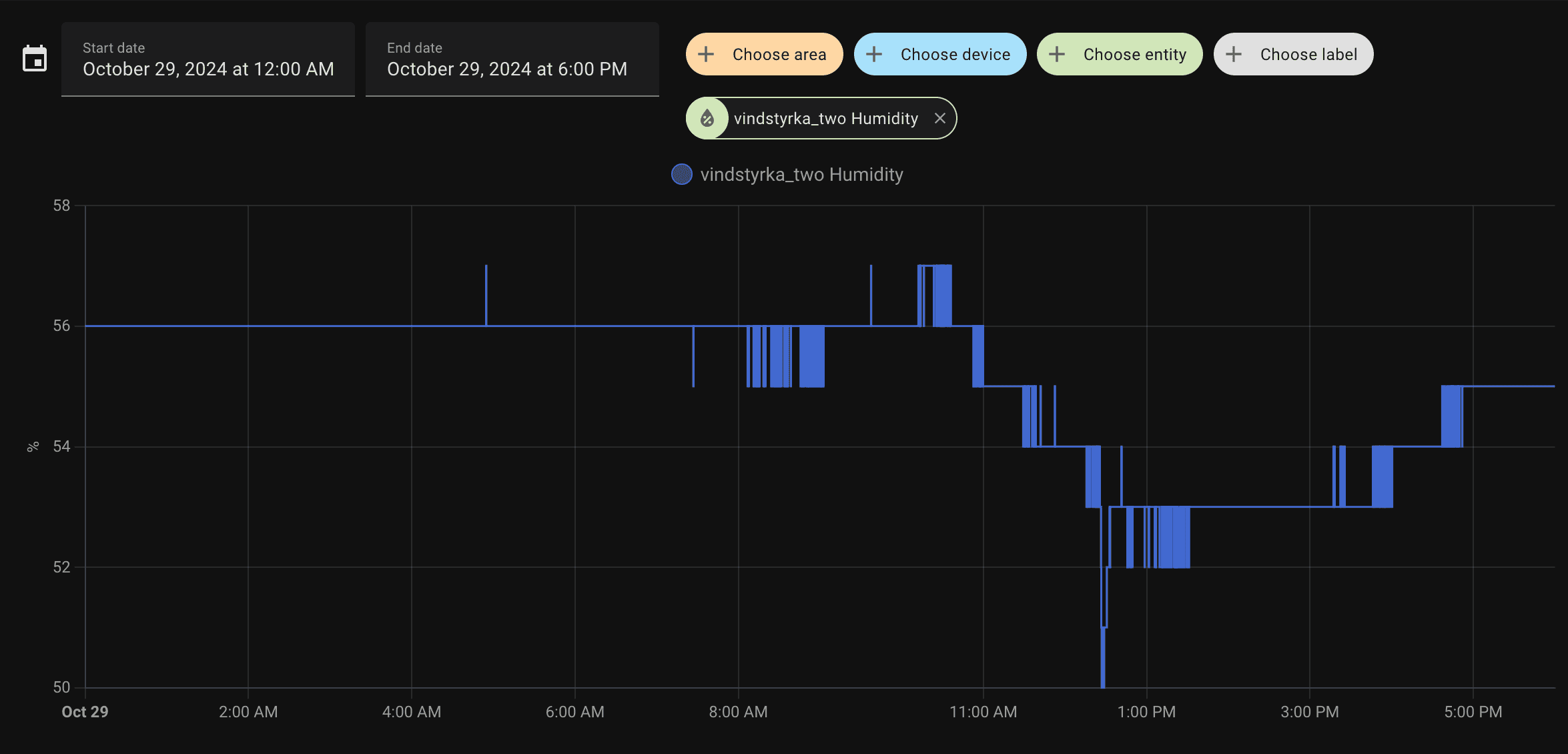Image resolution: width=1568 pixels, height=754 pixels.
Task: Open the Start date field
Action: (x=208, y=60)
